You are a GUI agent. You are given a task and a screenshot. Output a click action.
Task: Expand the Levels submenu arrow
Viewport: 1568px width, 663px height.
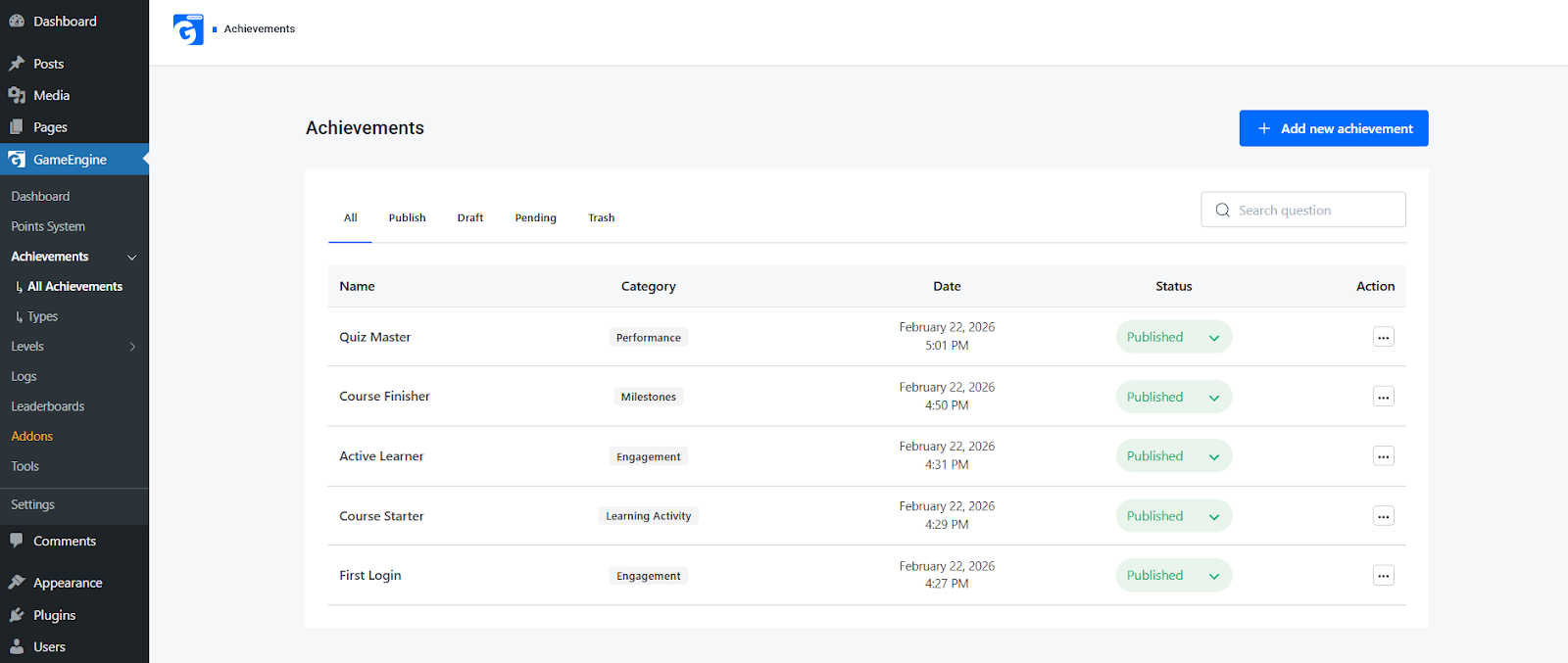pos(132,347)
